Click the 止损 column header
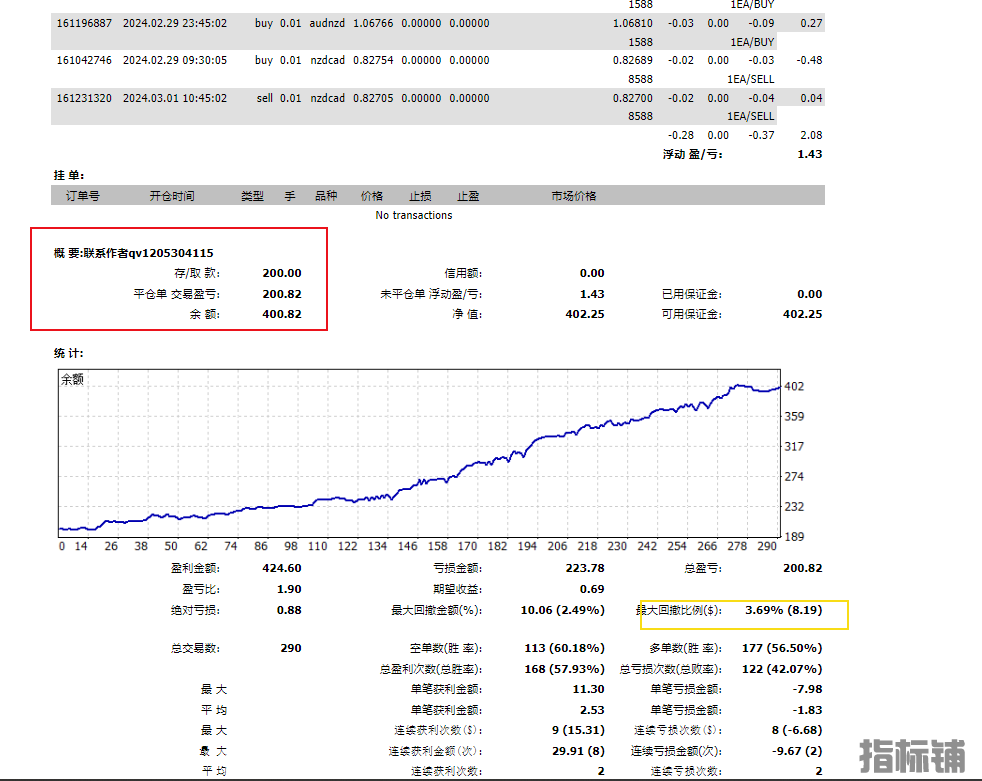The image size is (982, 781). point(420,196)
